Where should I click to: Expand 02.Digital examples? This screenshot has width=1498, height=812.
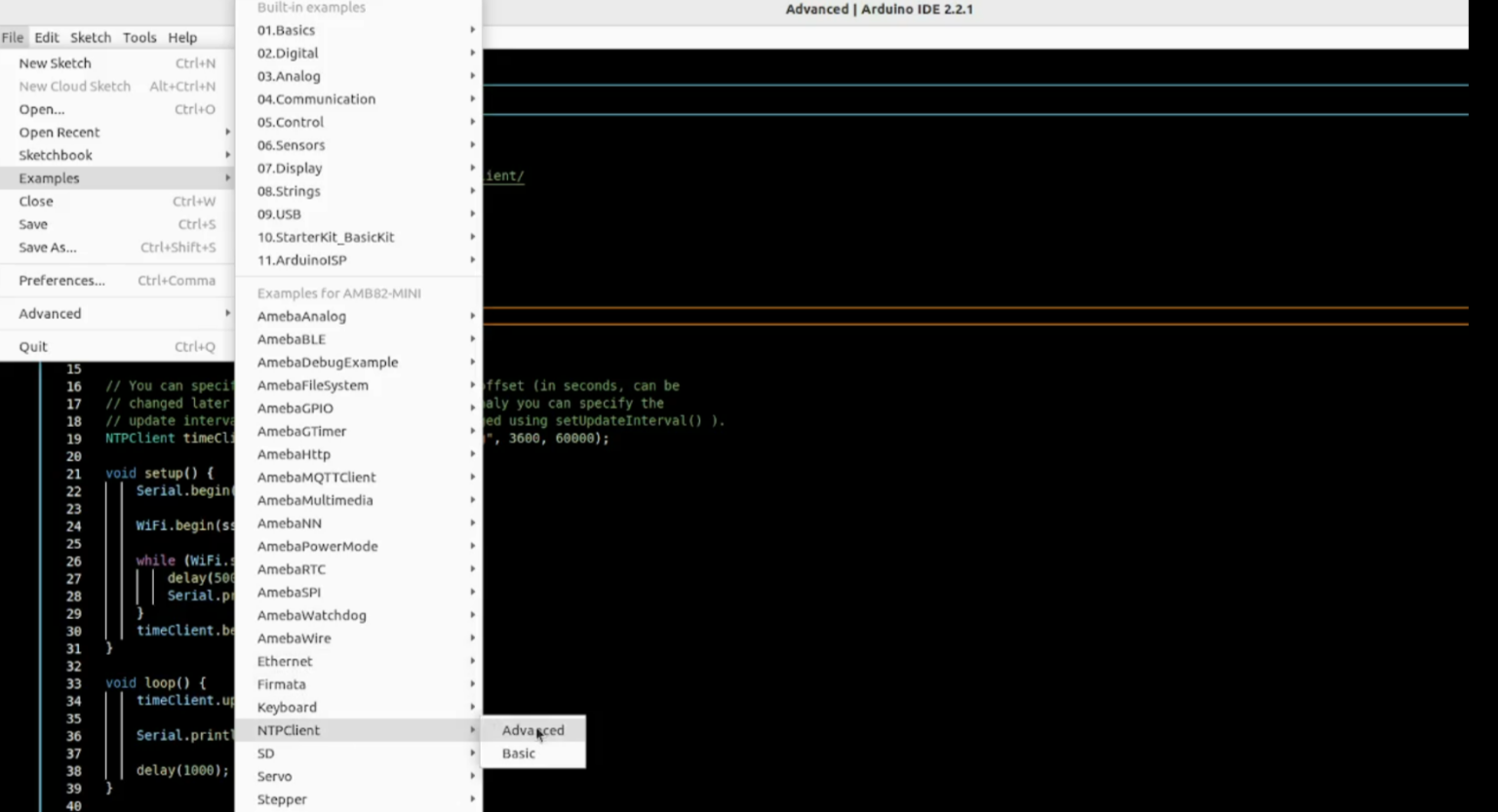tap(359, 54)
